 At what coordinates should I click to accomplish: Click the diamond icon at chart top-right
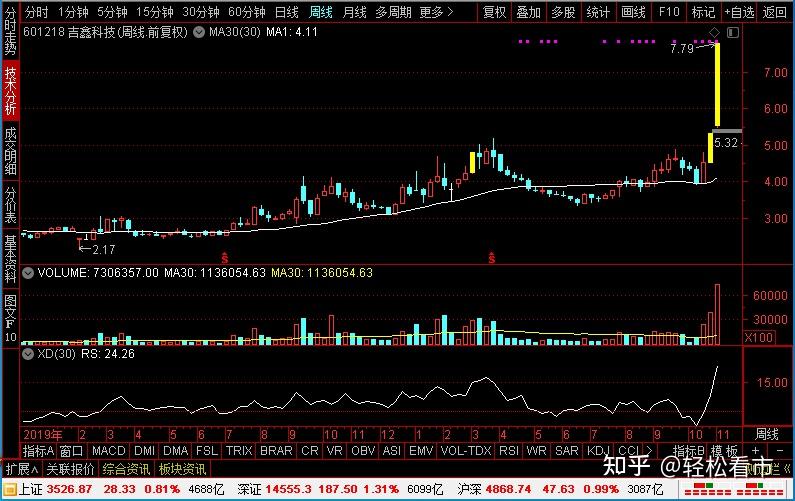714,32
